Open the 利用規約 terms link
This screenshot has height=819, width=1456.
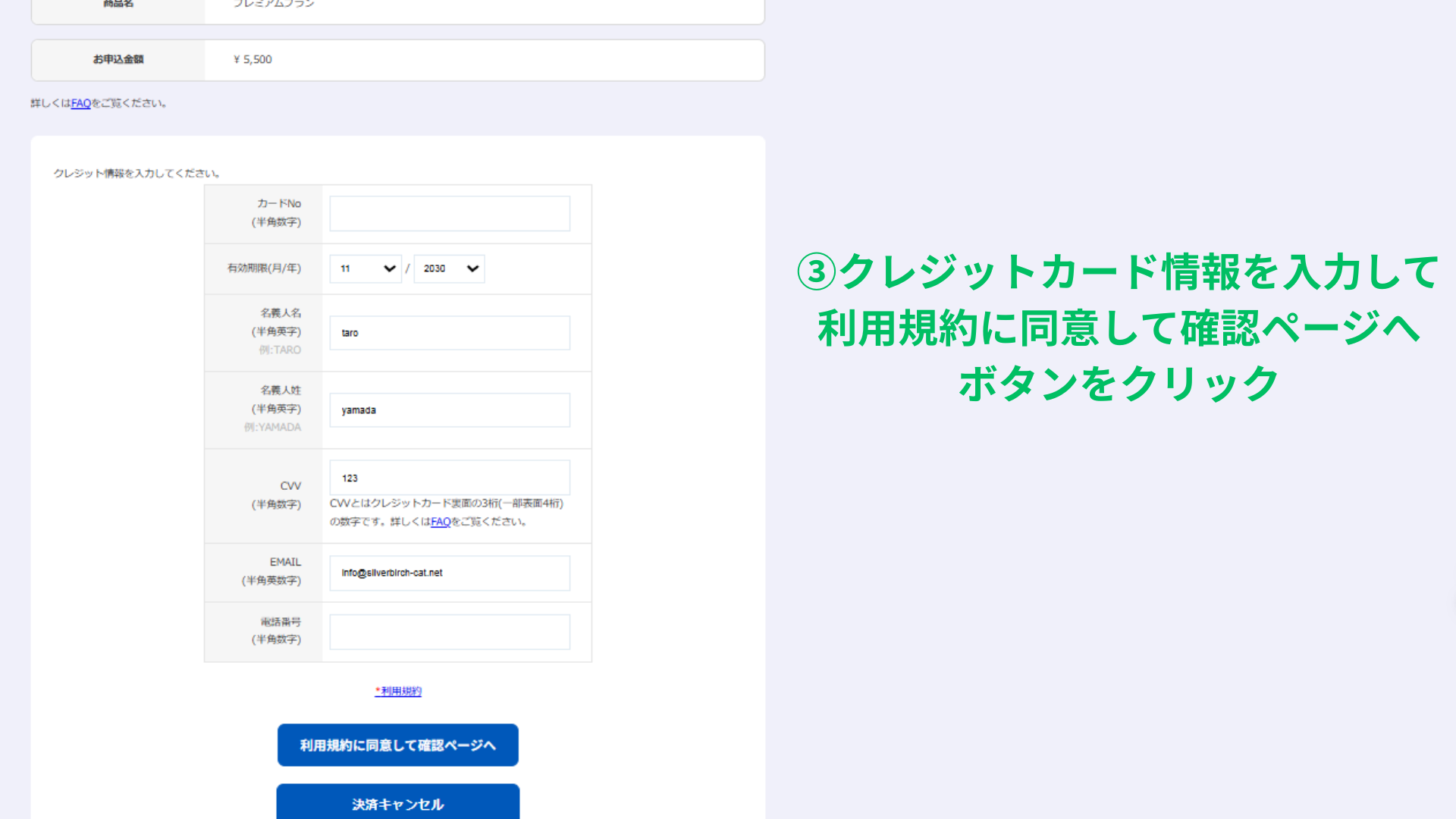click(x=399, y=691)
